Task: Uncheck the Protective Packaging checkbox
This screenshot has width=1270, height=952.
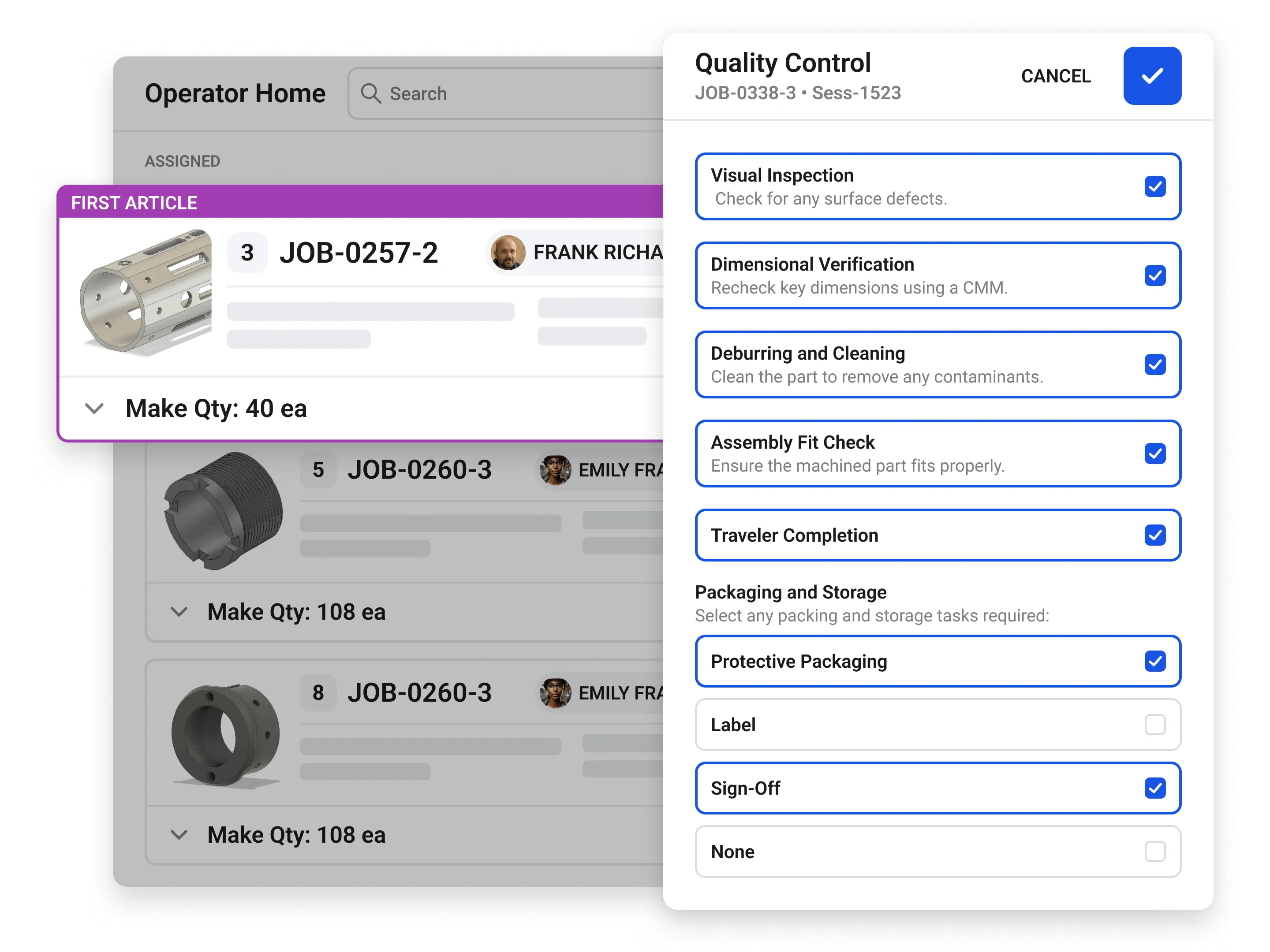Action: [1154, 661]
